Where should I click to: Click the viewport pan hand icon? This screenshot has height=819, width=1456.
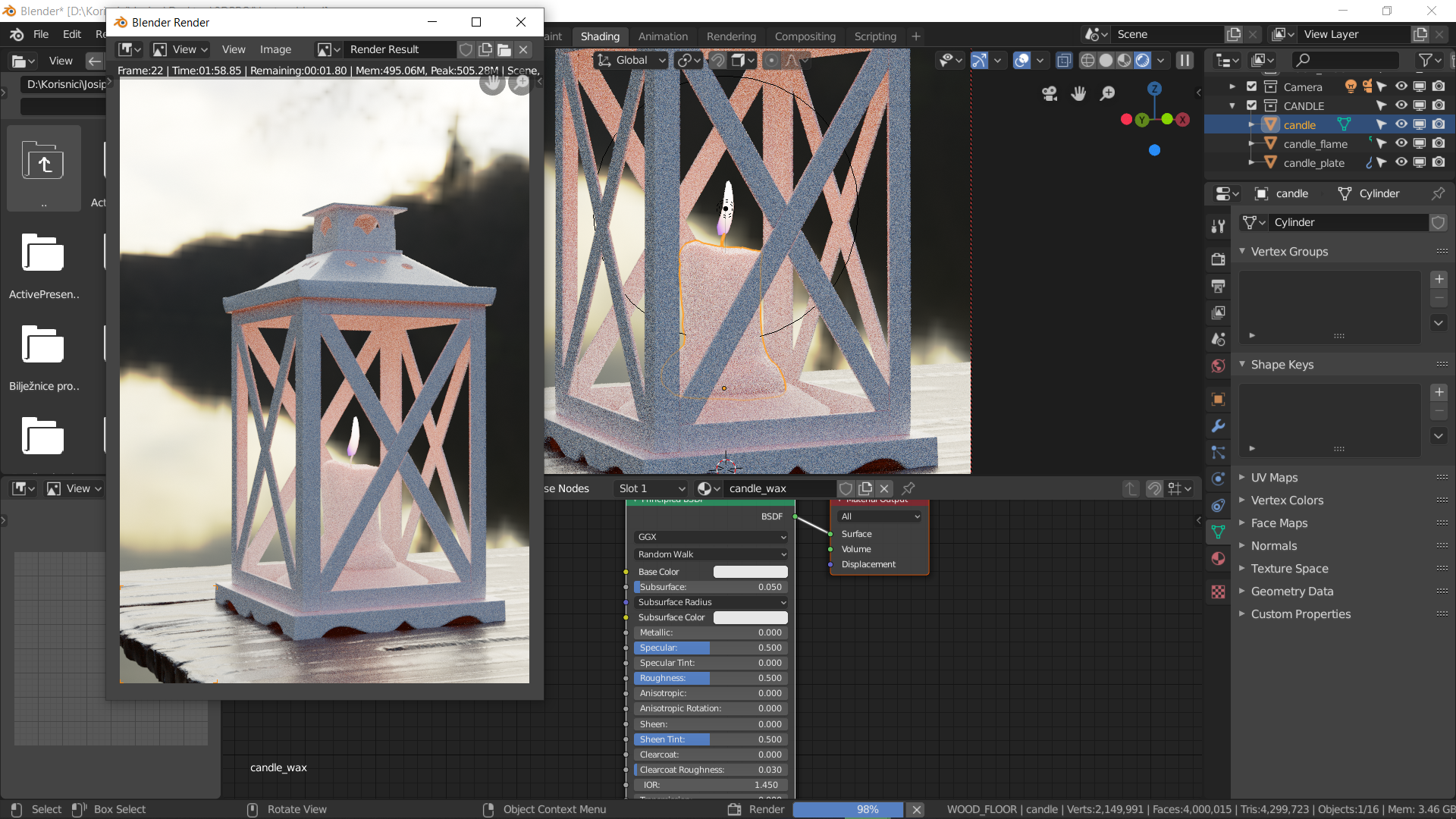1078,93
